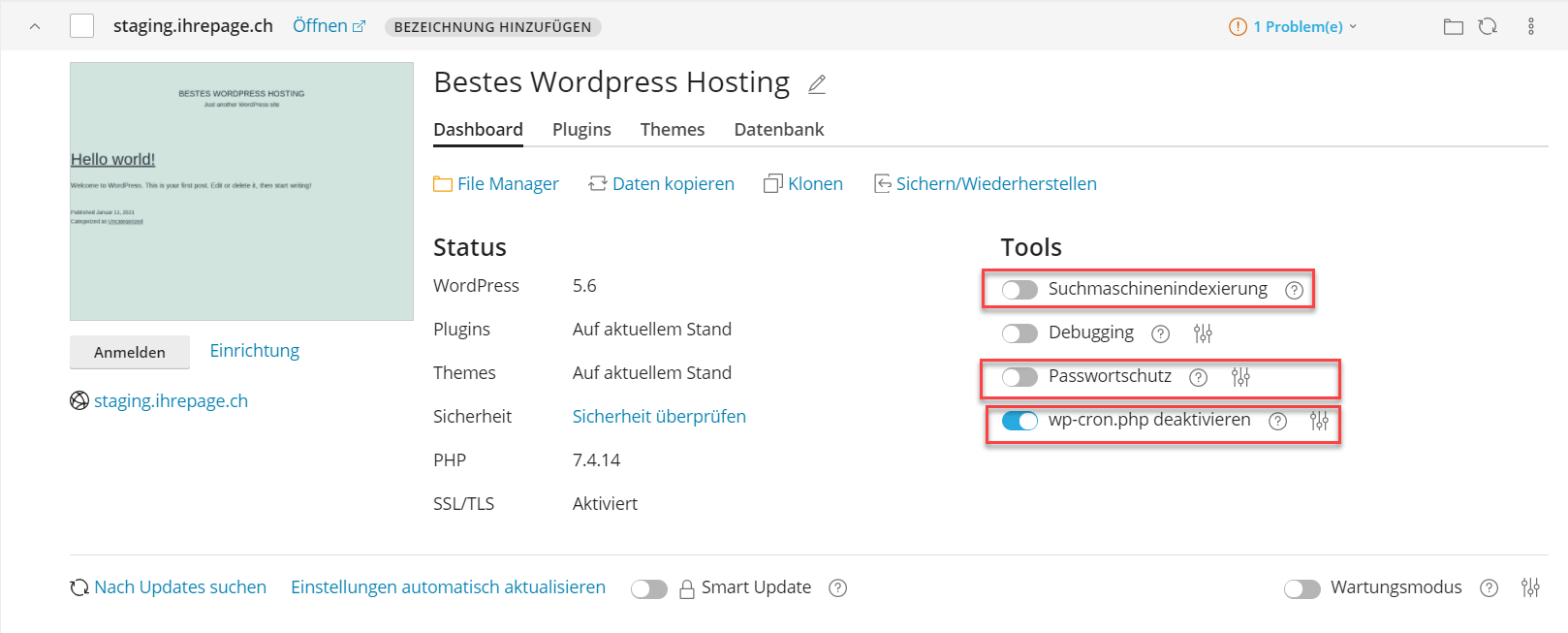Turn off wp-cron.php deaktivieren switch

click(x=1019, y=421)
